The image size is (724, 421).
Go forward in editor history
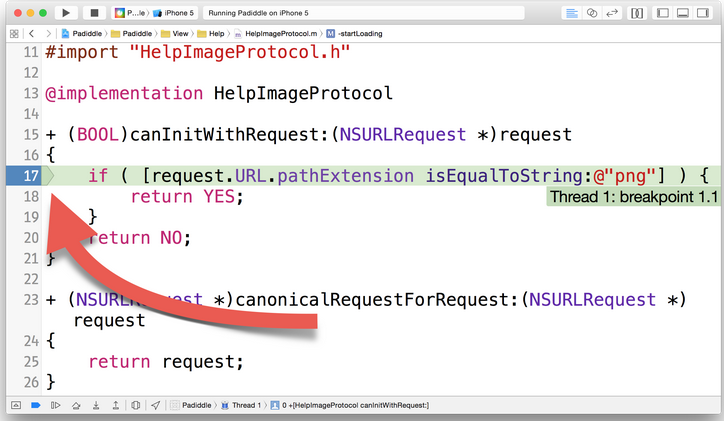coord(48,34)
